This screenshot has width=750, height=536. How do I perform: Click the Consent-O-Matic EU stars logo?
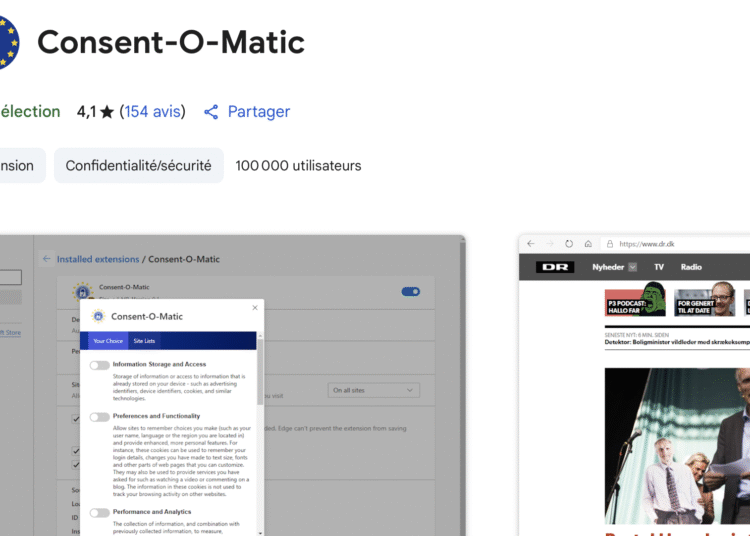point(9,42)
